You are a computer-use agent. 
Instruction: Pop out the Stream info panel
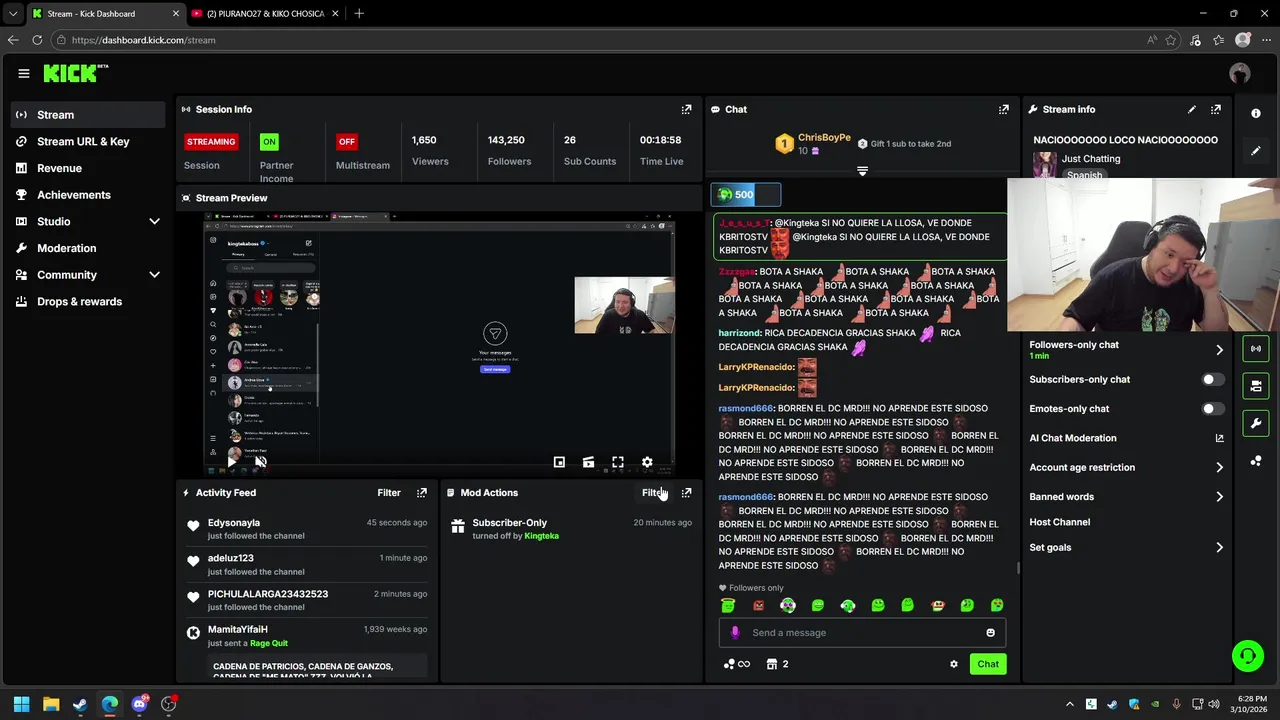tap(1216, 109)
